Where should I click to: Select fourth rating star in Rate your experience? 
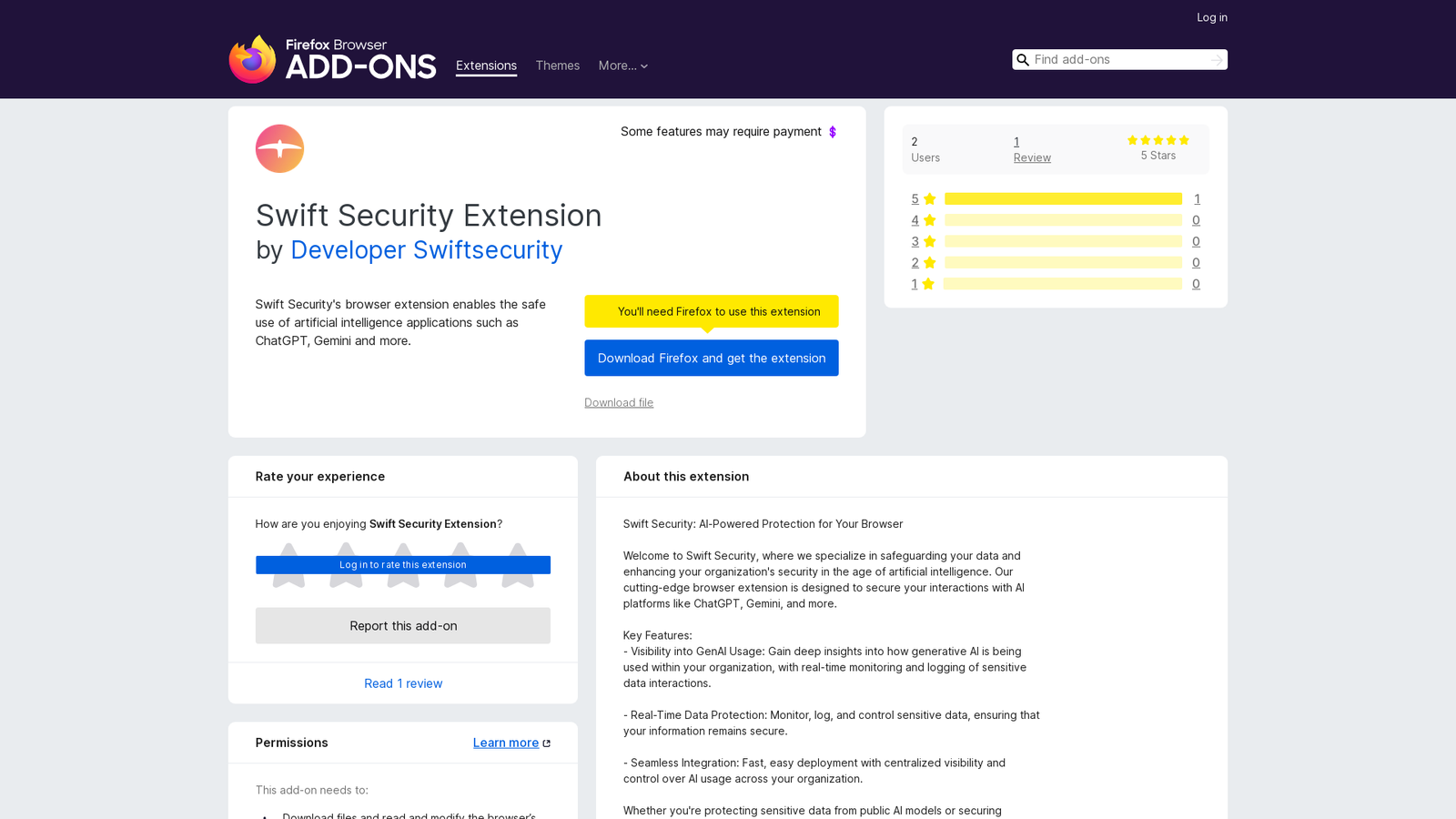(x=460, y=565)
